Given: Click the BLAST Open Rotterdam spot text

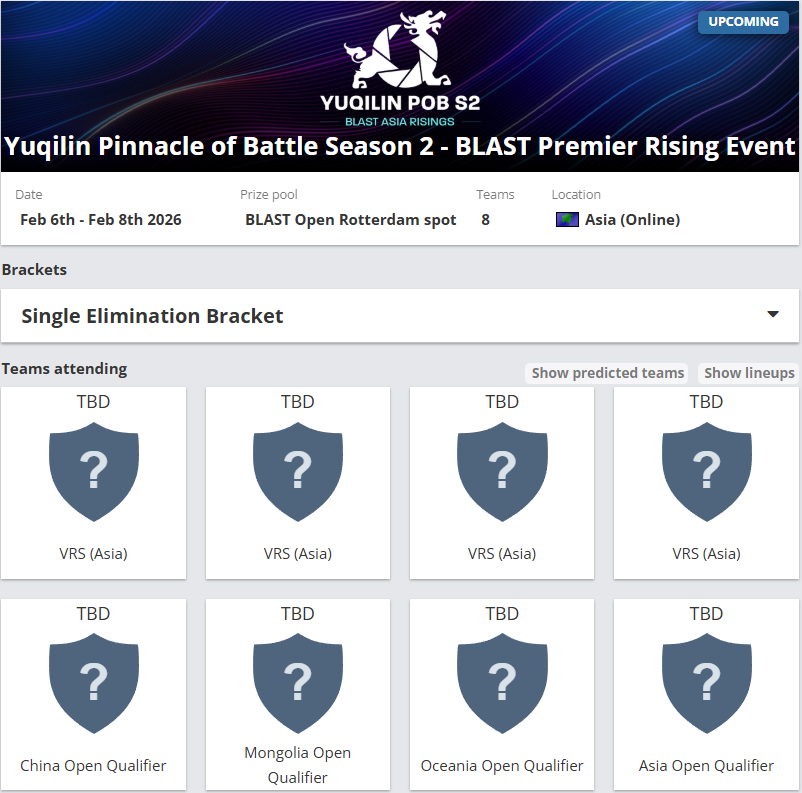Looking at the screenshot, I should [x=350, y=220].
